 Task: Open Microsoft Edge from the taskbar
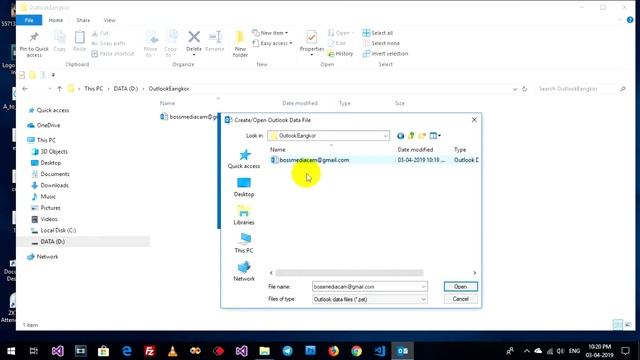coord(127,351)
